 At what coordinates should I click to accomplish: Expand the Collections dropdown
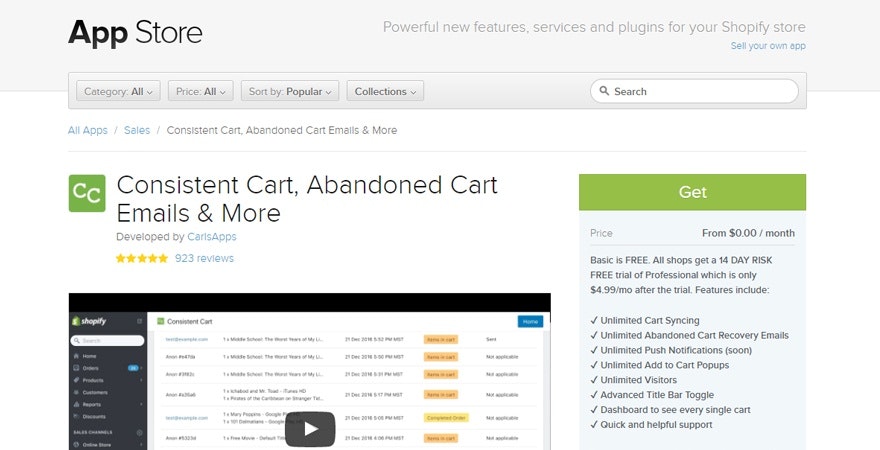click(385, 91)
